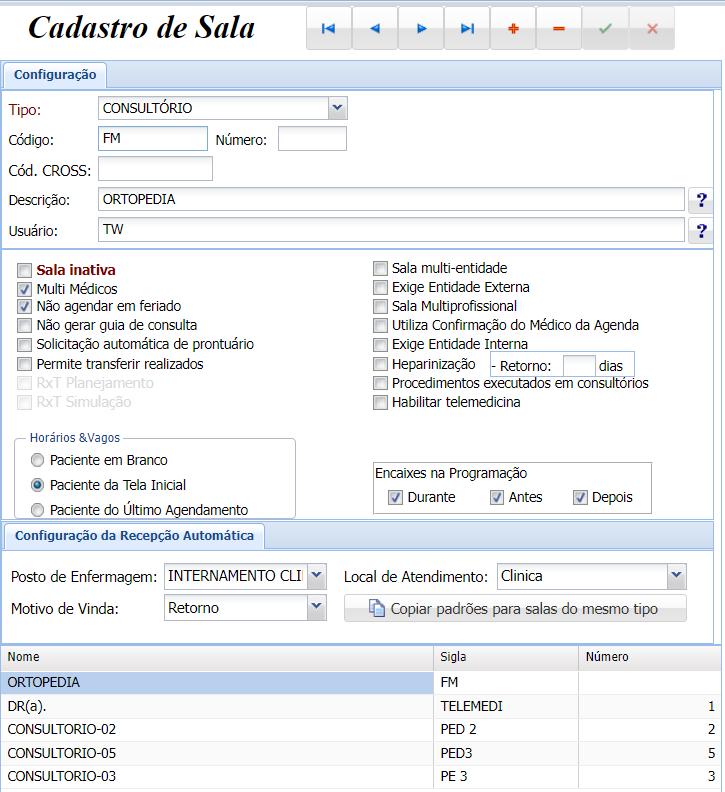Confirm changes with green checkmark

[605, 29]
